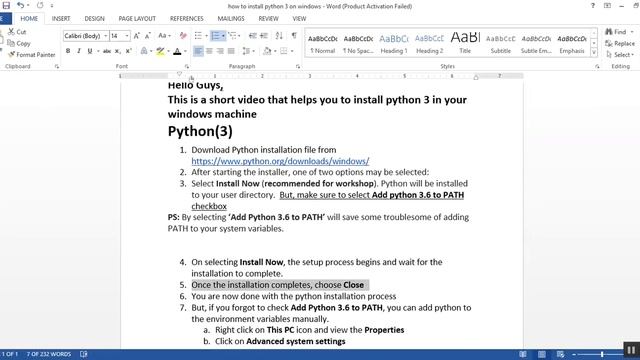Open the INSERT ribbon tab
640x360 pixels.
(61, 19)
